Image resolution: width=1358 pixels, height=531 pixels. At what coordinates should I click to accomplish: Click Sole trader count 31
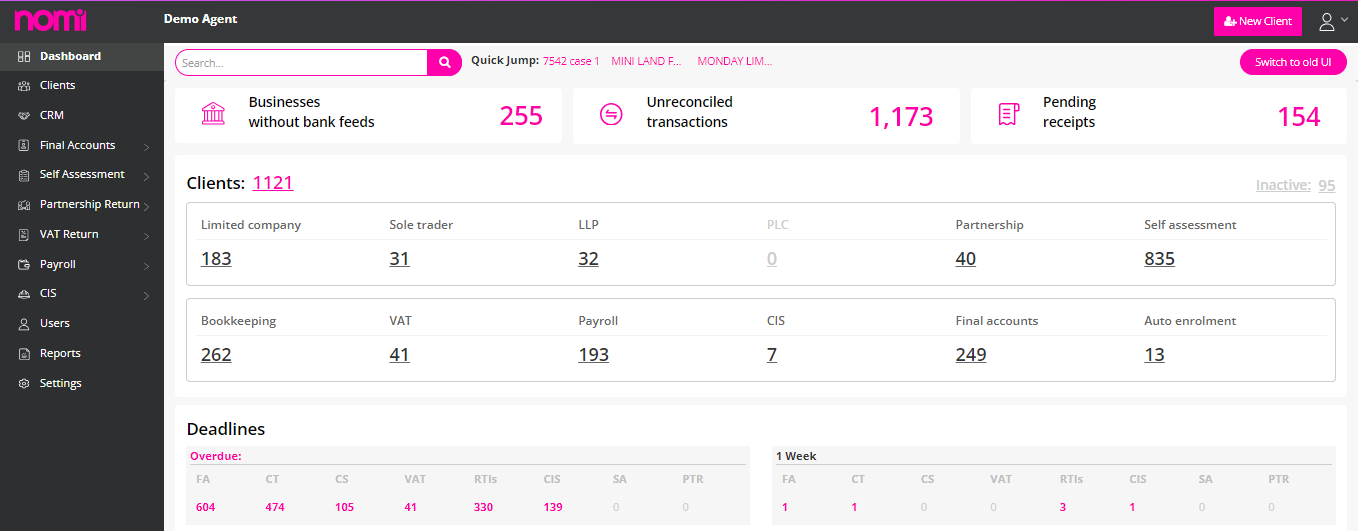(399, 259)
